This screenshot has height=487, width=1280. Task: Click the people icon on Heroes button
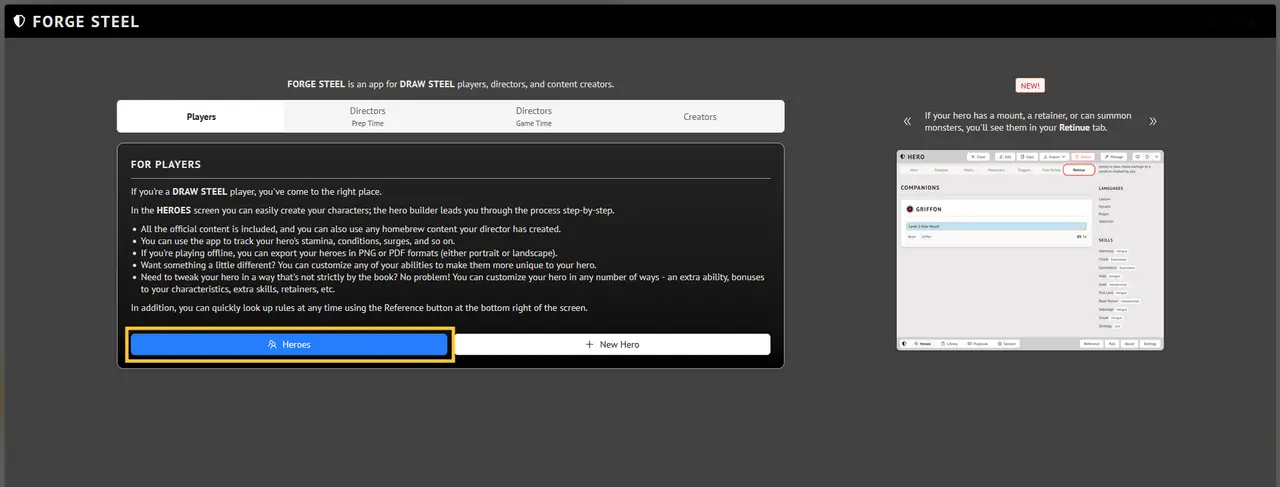point(272,344)
